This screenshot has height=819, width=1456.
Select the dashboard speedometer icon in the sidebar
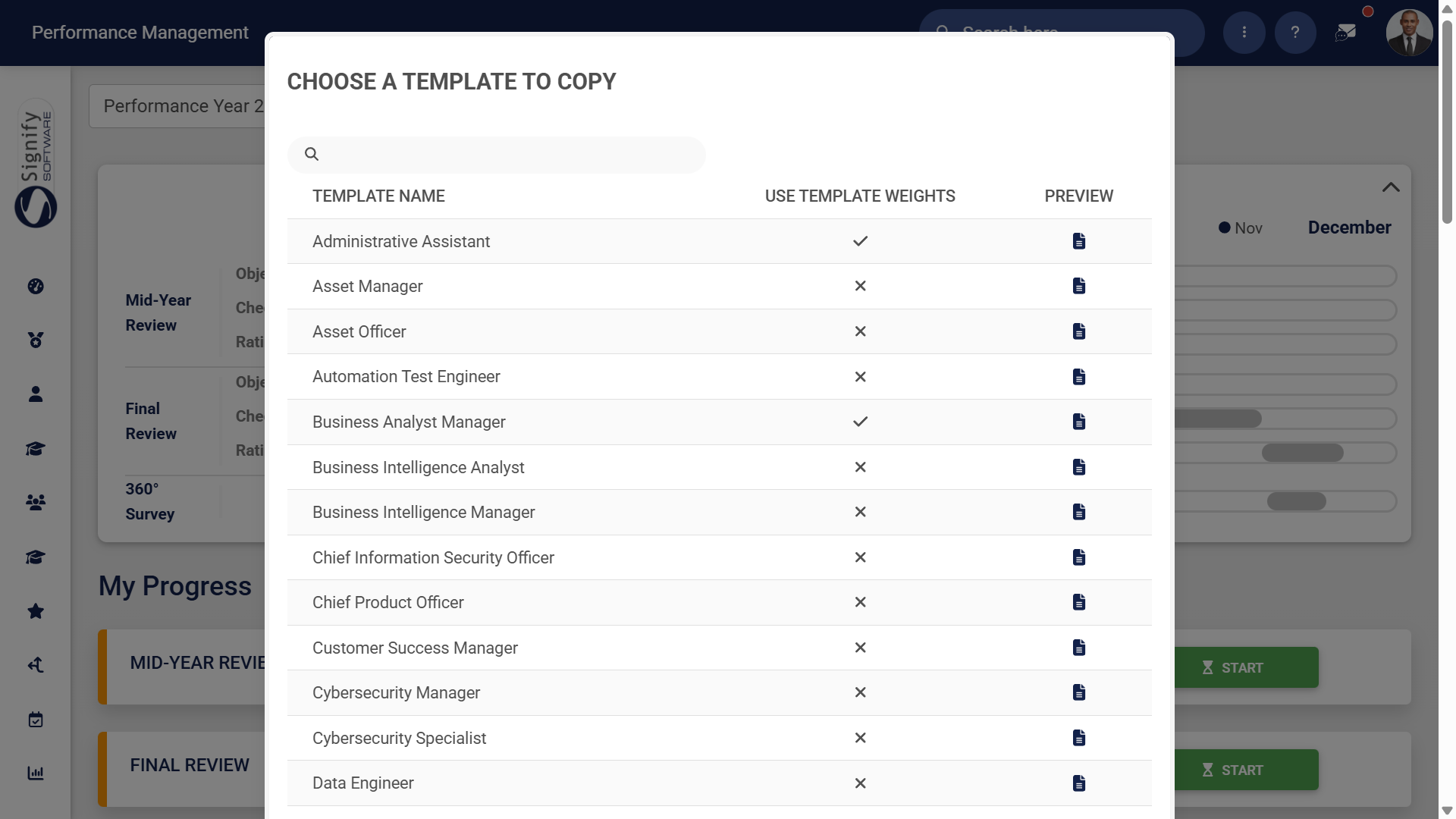(36, 287)
